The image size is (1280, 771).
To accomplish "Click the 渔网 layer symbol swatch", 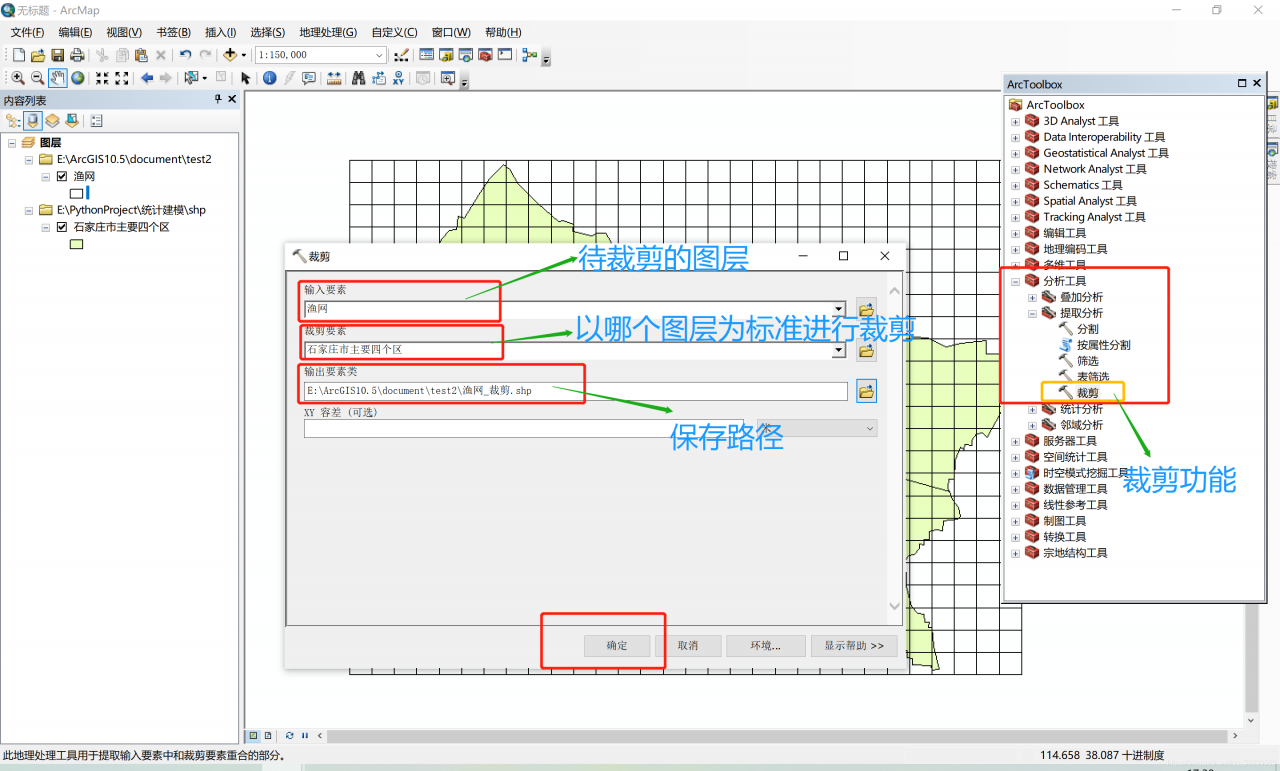I will pos(77,193).
